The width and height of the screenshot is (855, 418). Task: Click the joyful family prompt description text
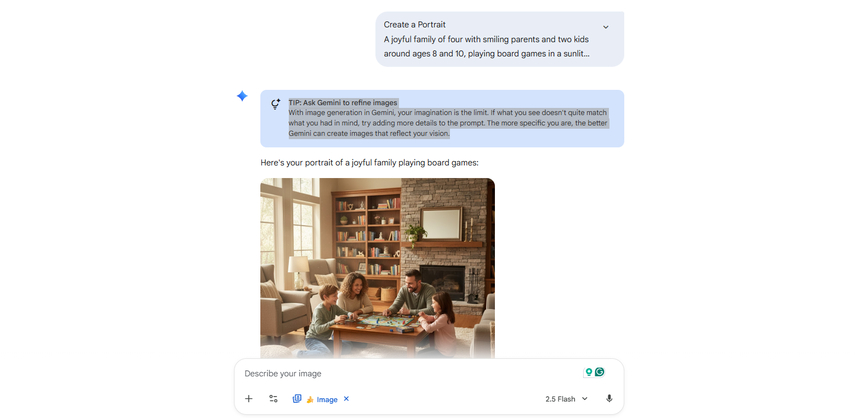(x=486, y=46)
